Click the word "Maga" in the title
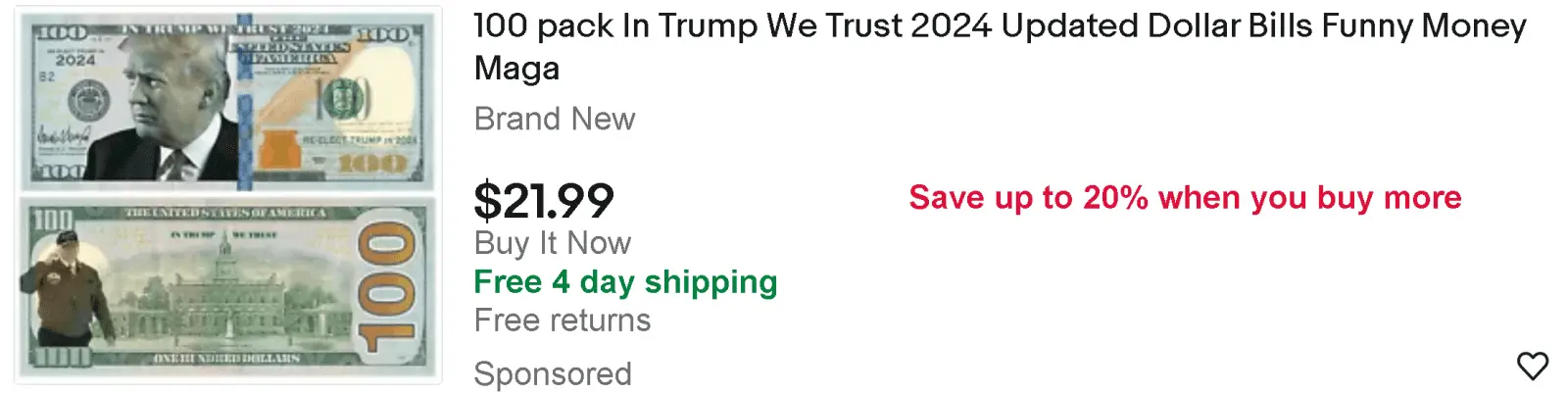Image resolution: width=1568 pixels, height=395 pixels. coord(516,69)
